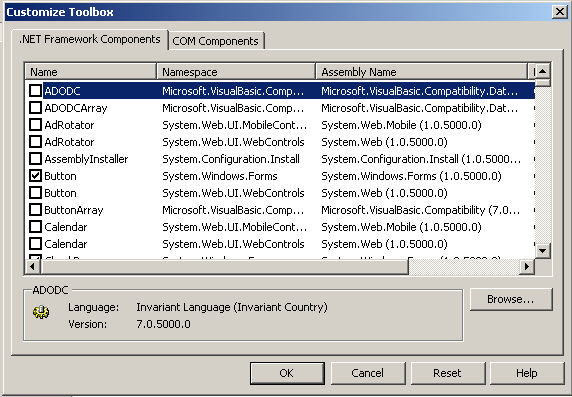Click System.Windows.Forms namespace cell

[220, 176]
